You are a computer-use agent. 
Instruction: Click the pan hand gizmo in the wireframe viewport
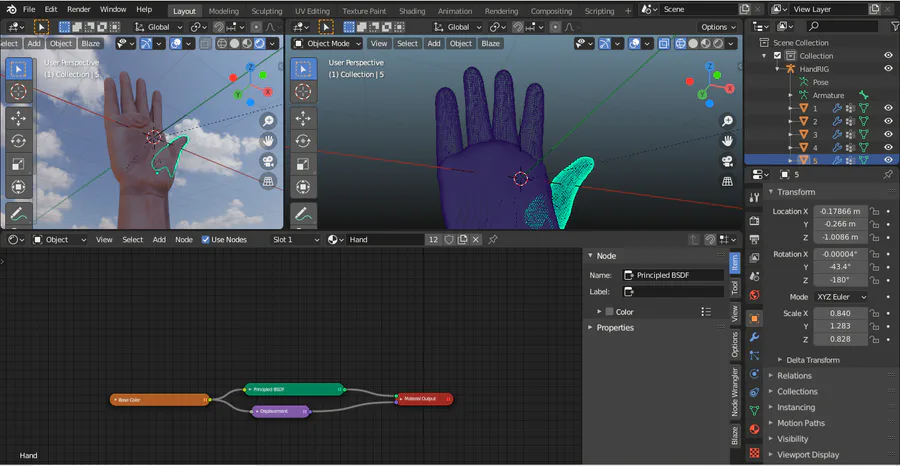tap(727, 141)
